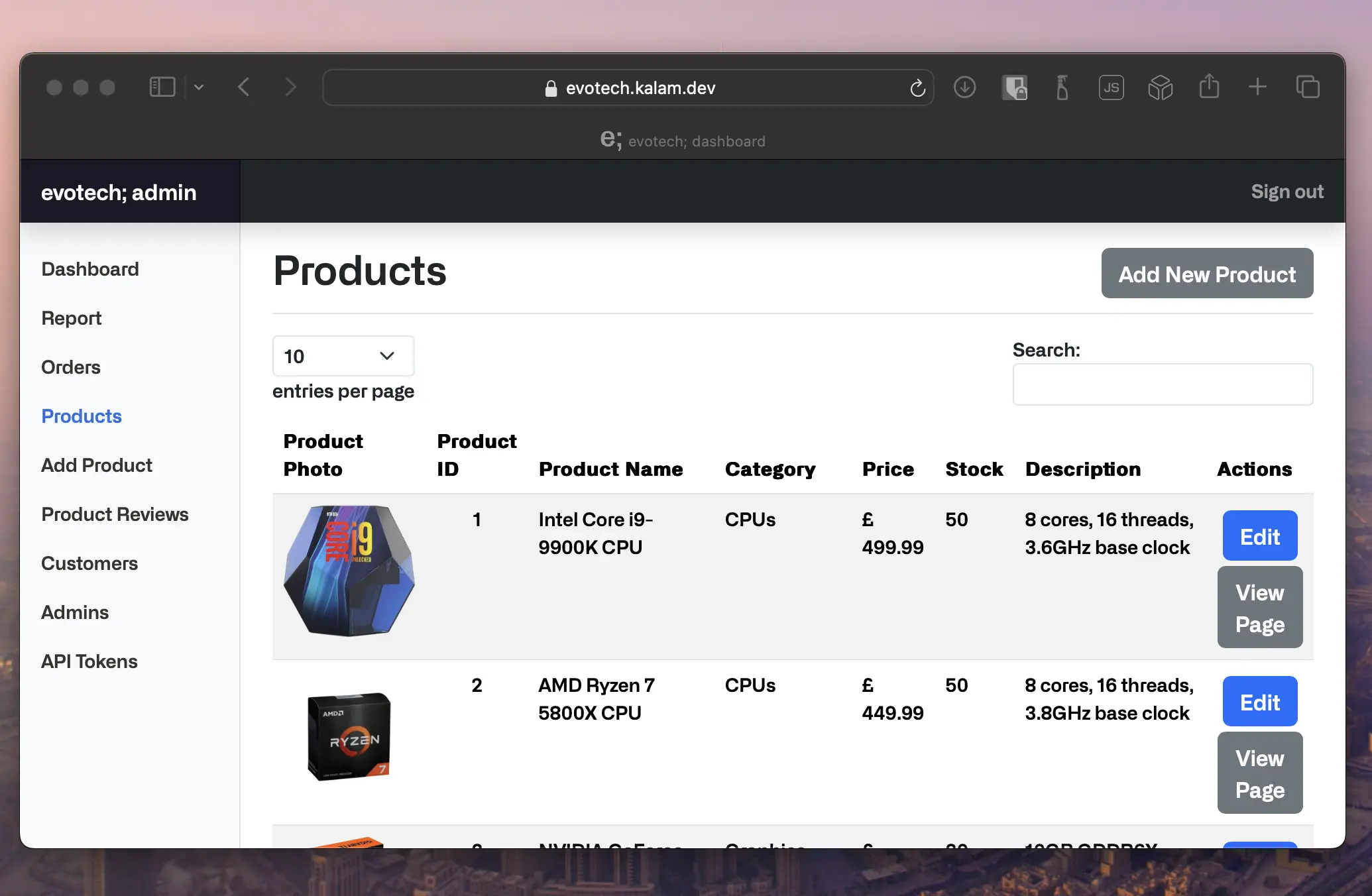Sign out of the admin panel
The width and height of the screenshot is (1372, 896).
(x=1287, y=192)
